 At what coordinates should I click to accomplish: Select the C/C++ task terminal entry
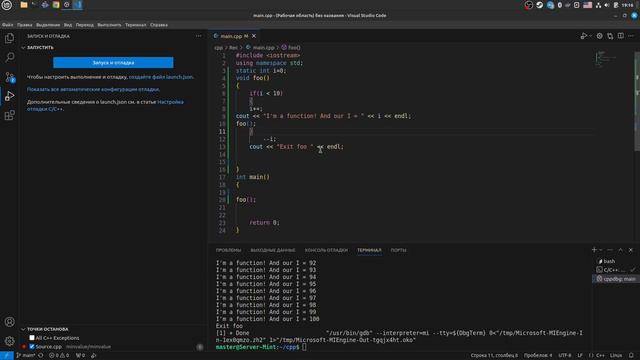[615, 270]
